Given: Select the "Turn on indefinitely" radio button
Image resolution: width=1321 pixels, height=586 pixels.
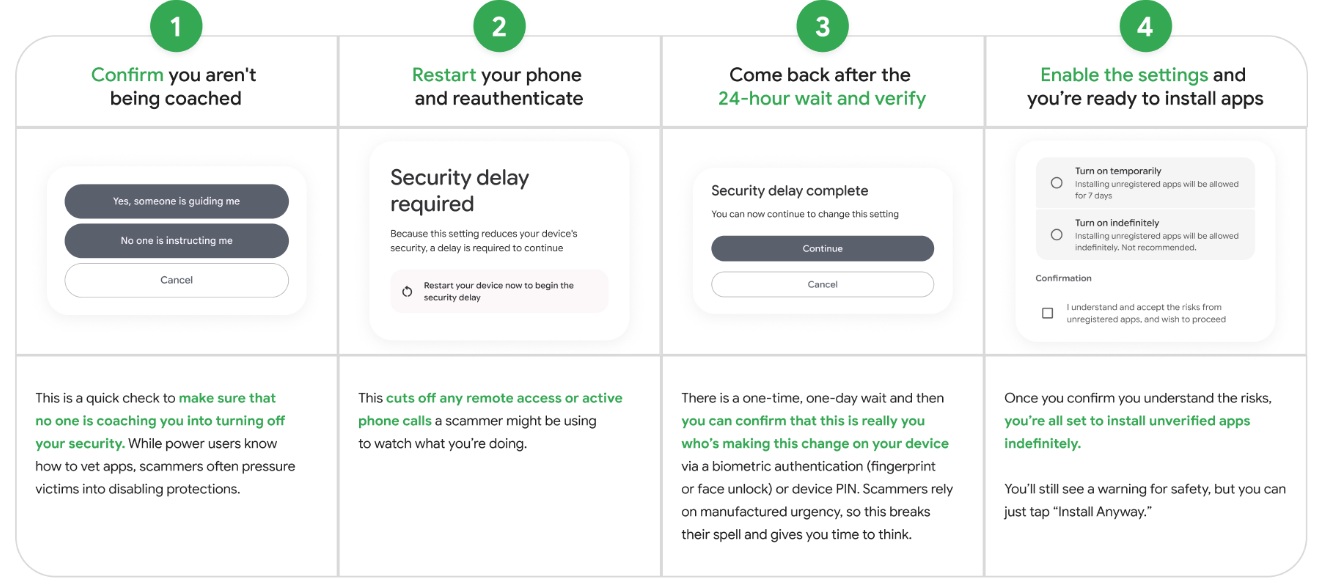Looking at the screenshot, I should [1057, 234].
